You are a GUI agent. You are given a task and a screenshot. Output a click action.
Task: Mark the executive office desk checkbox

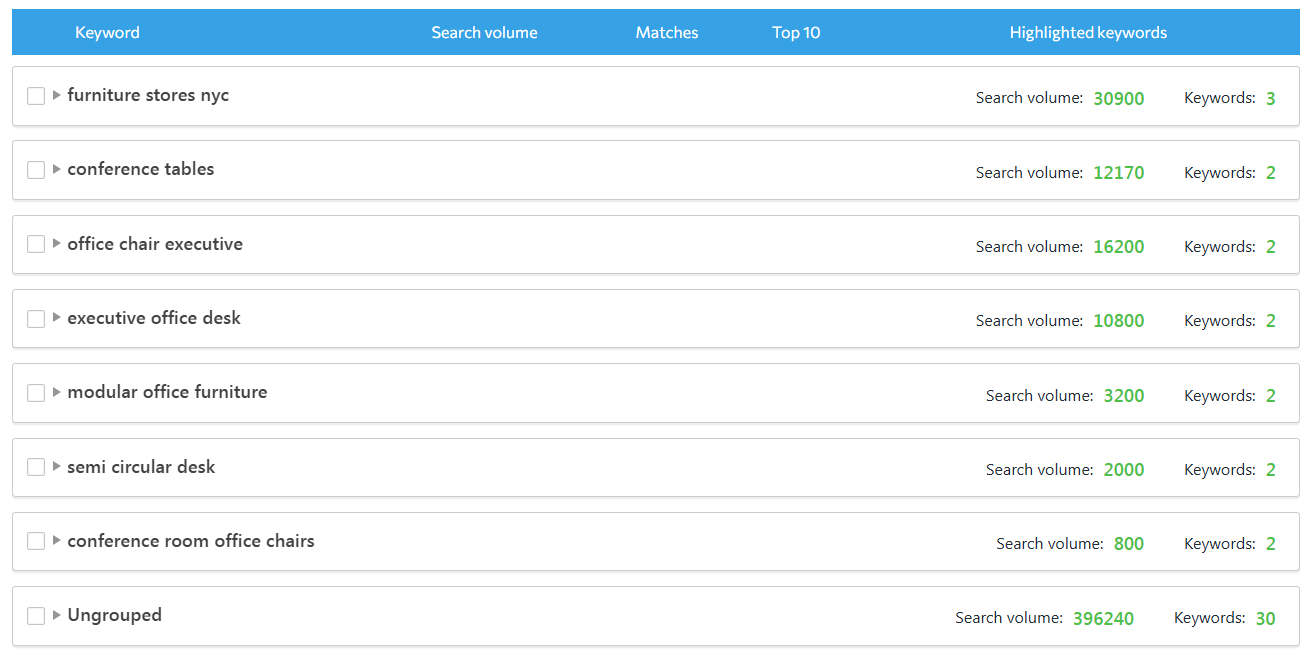pyautogui.click(x=36, y=319)
